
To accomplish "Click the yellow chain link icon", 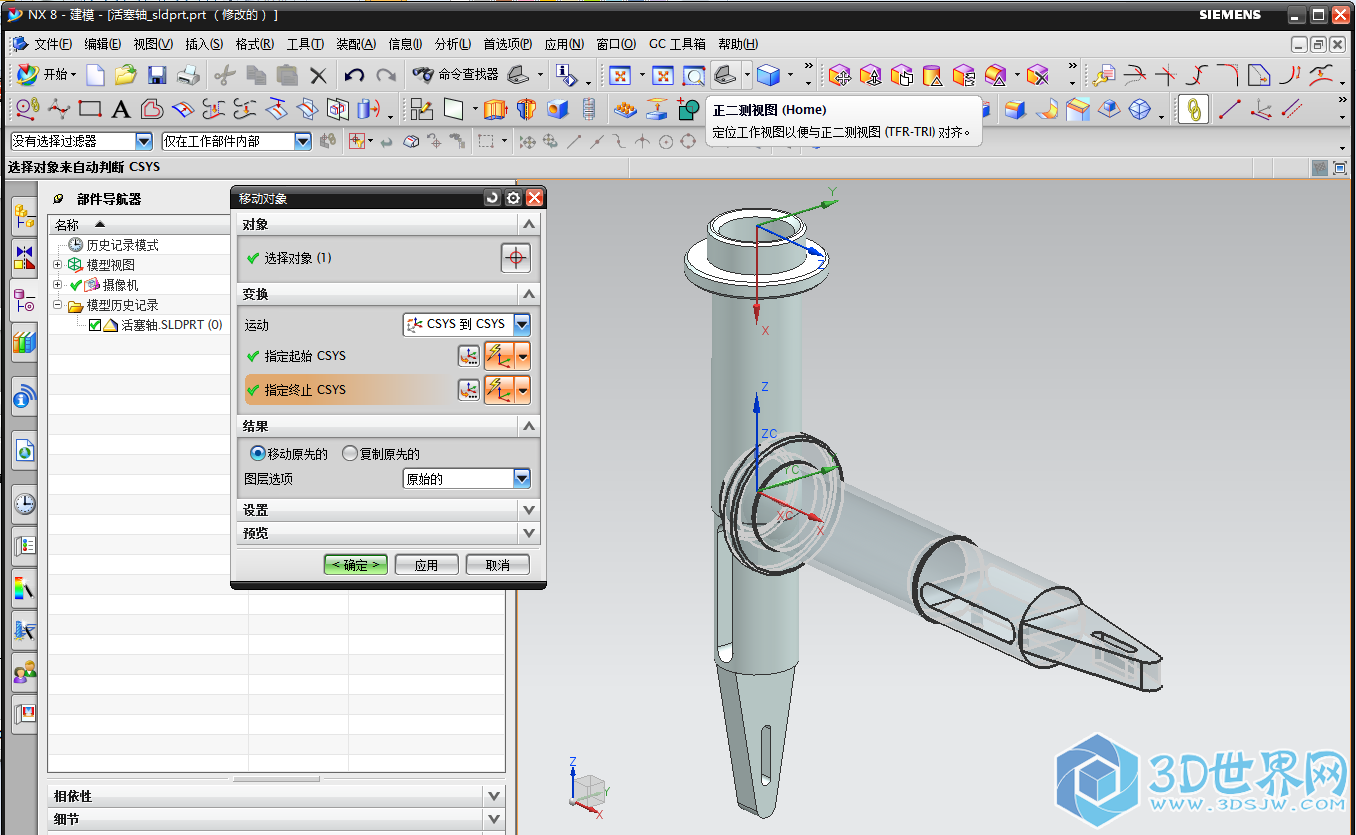I will (x=1192, y=109).
